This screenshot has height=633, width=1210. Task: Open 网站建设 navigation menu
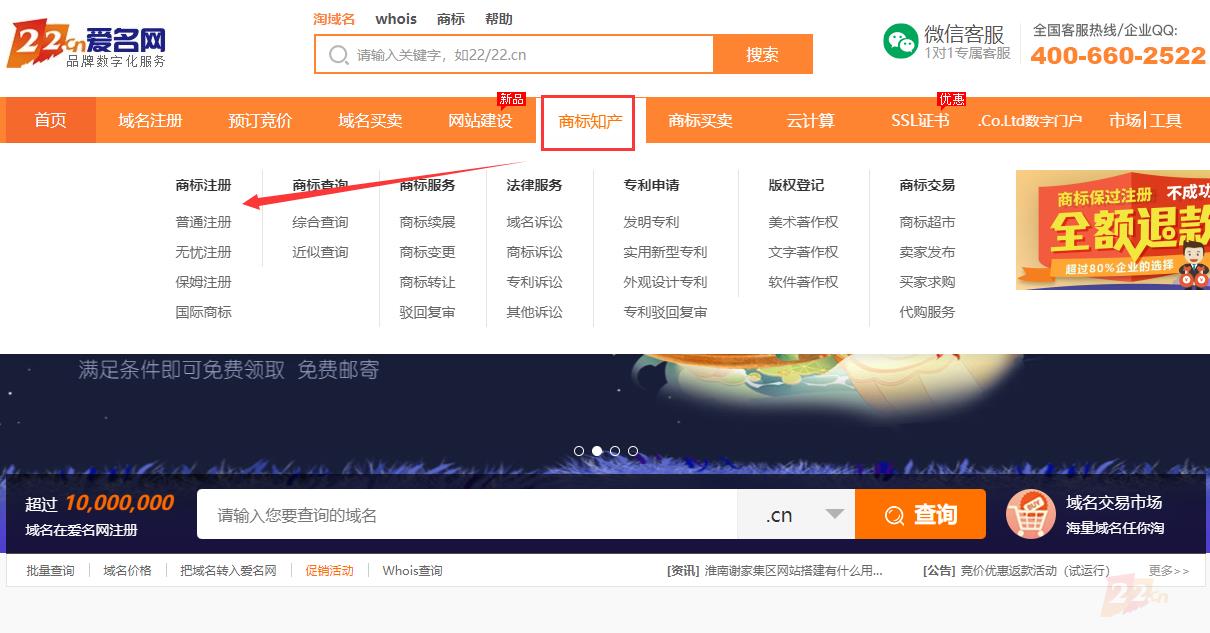click(480, 121)
